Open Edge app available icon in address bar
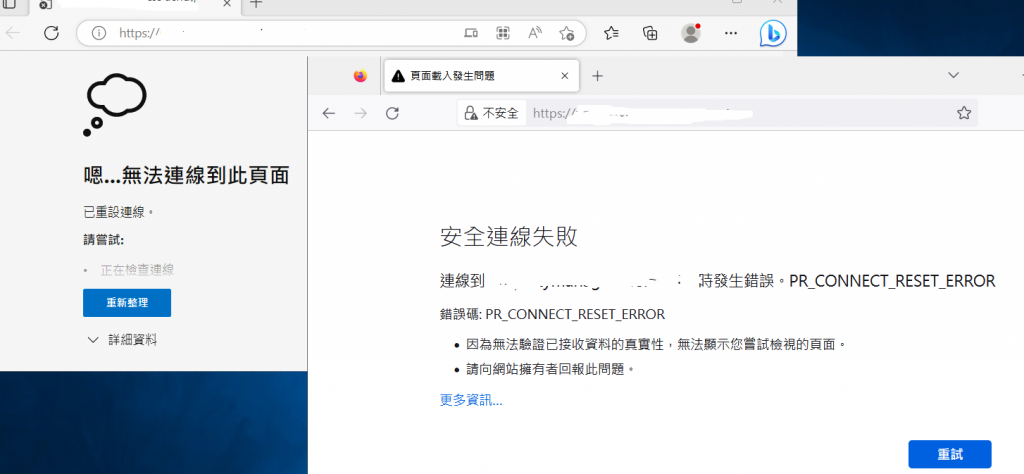1024x474 pixels. 470,33
